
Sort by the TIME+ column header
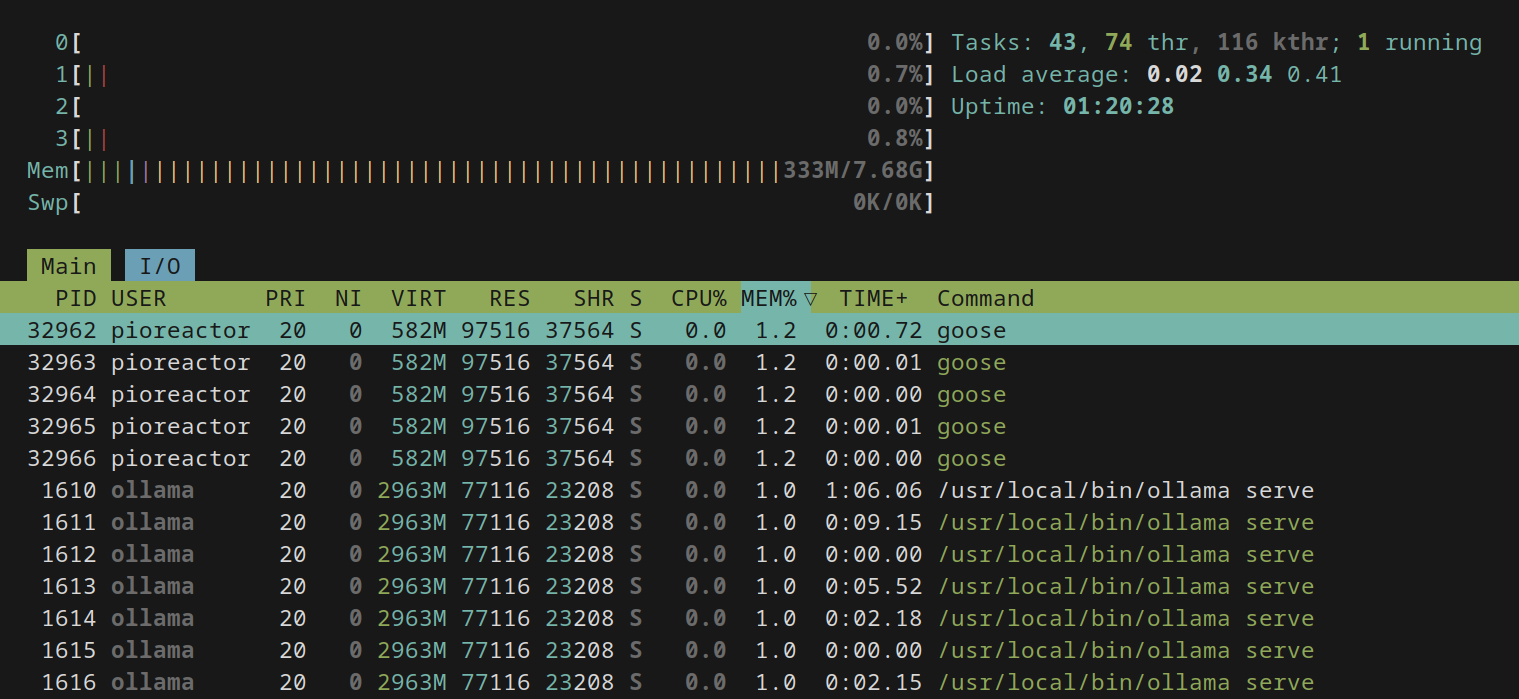873,298
